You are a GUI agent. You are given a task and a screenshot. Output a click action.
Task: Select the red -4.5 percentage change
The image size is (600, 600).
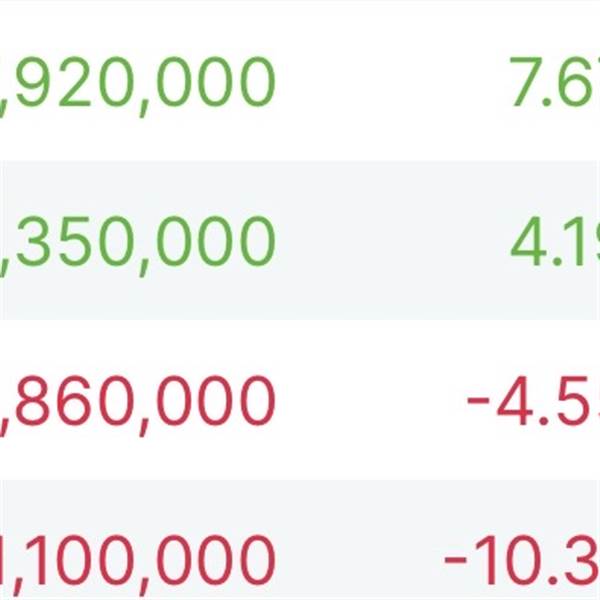[x=533, y=401]
